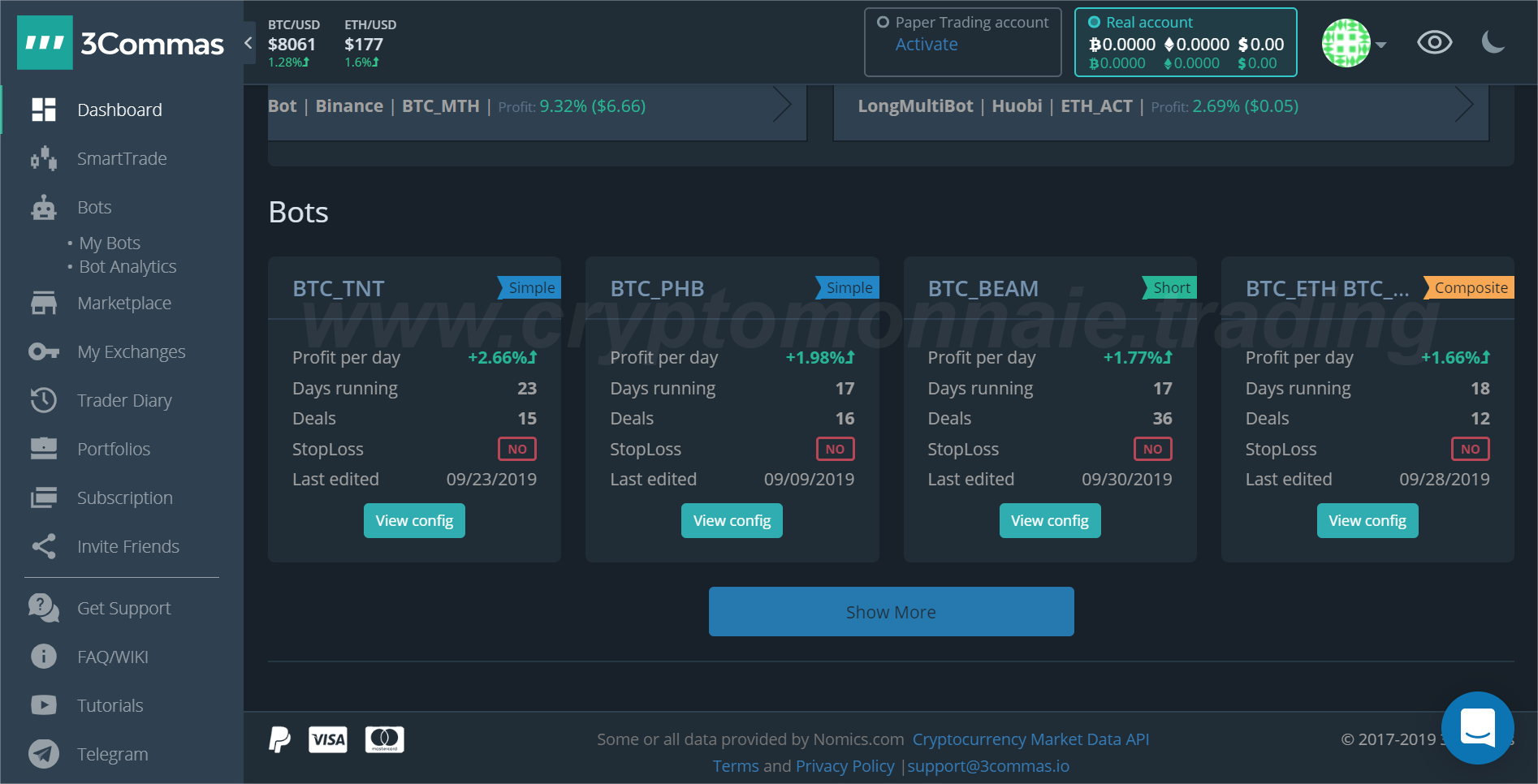Viewport: 1538px width, 784px height.
Task: Open the Privacy Policy link
Action: click(x=845, y=766)
